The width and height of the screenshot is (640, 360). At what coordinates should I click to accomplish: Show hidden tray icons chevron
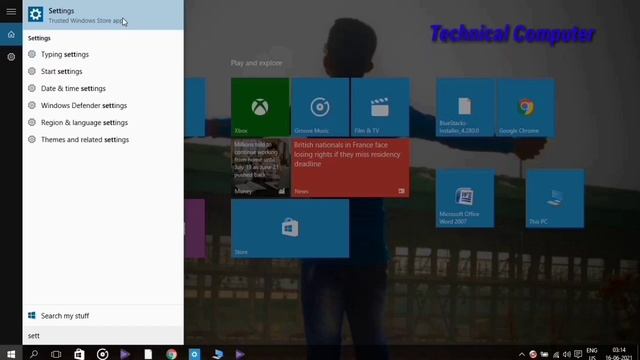522,354
